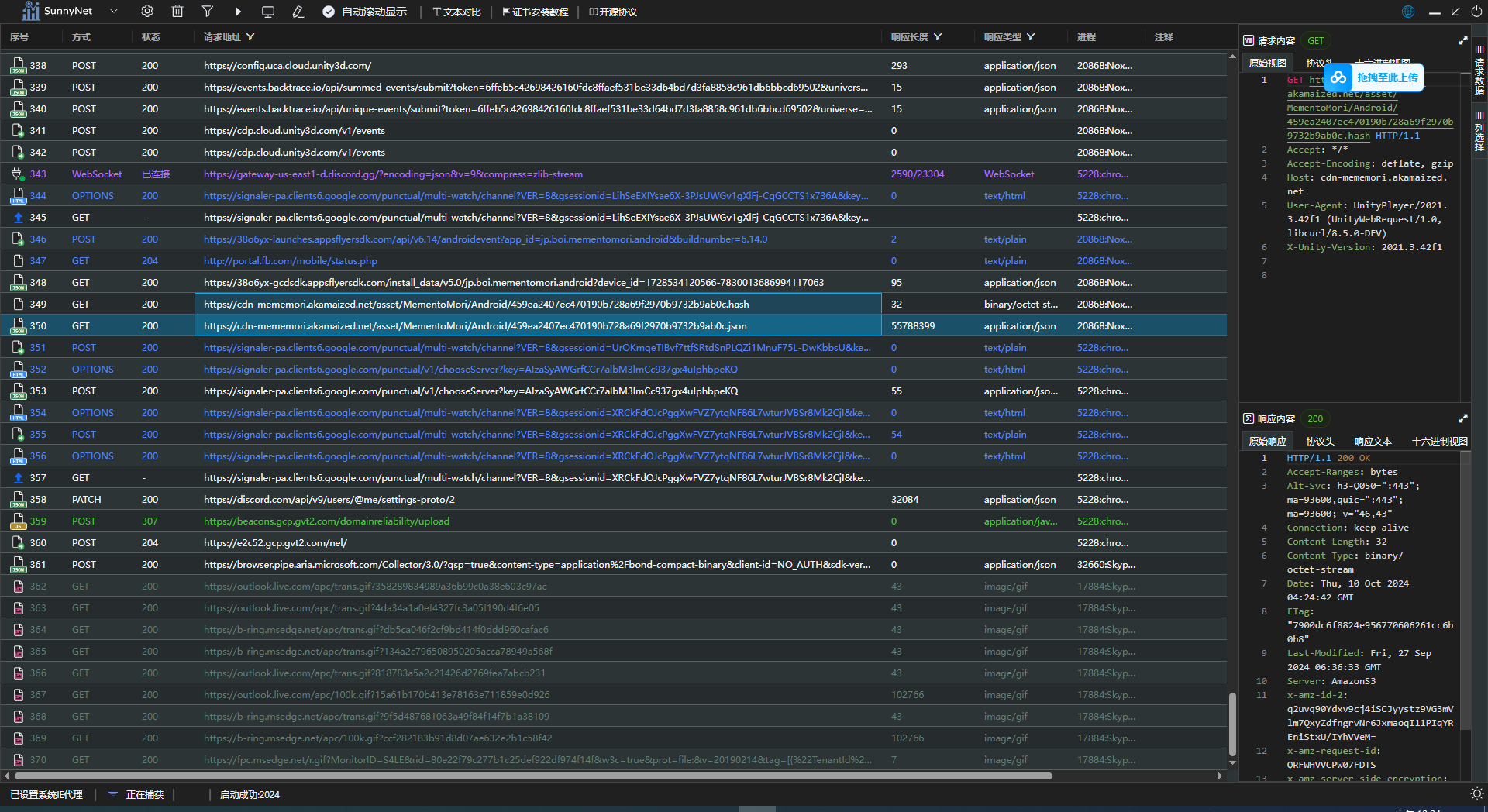Select row 350 with the .json asset URL
The width and height of the screenshot is (1488, 812).
pos(613,326)
